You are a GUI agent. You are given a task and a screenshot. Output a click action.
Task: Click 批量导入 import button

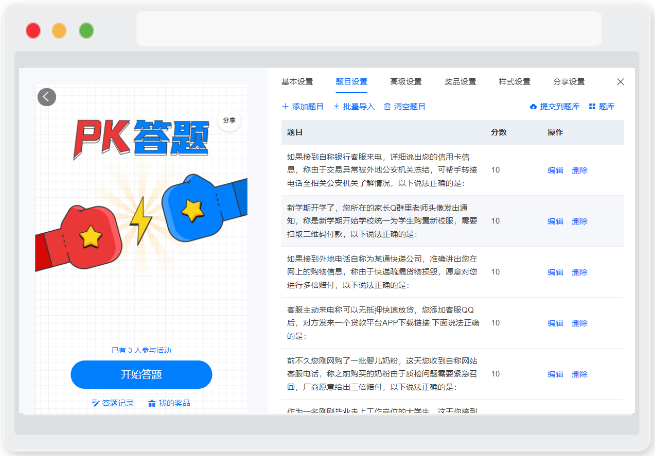point(354,107)
